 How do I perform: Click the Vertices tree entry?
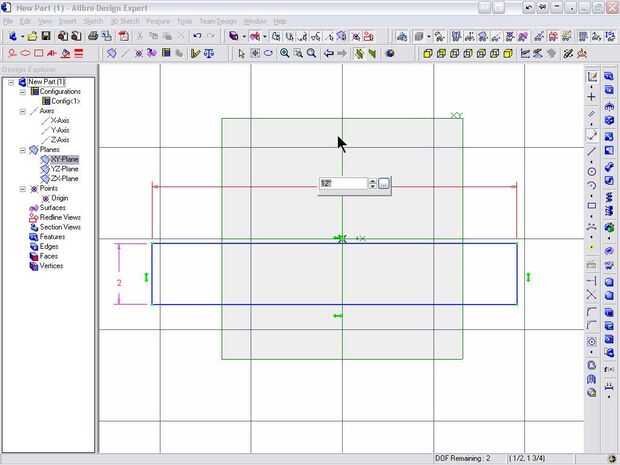coord(51,266)
